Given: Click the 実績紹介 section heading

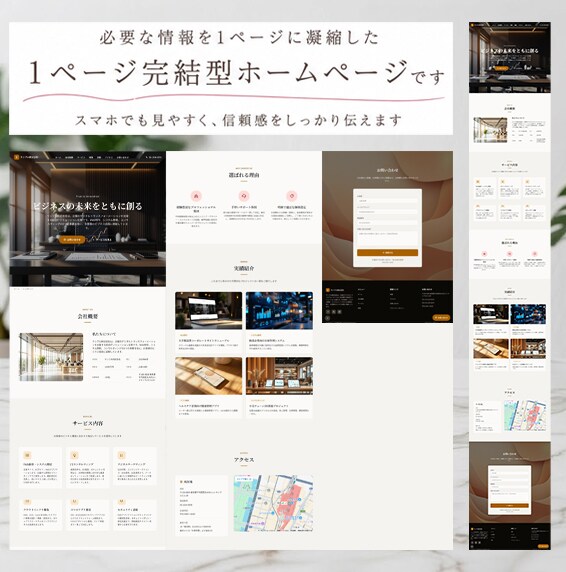Looking at the screenshot, I should (244, 268).
